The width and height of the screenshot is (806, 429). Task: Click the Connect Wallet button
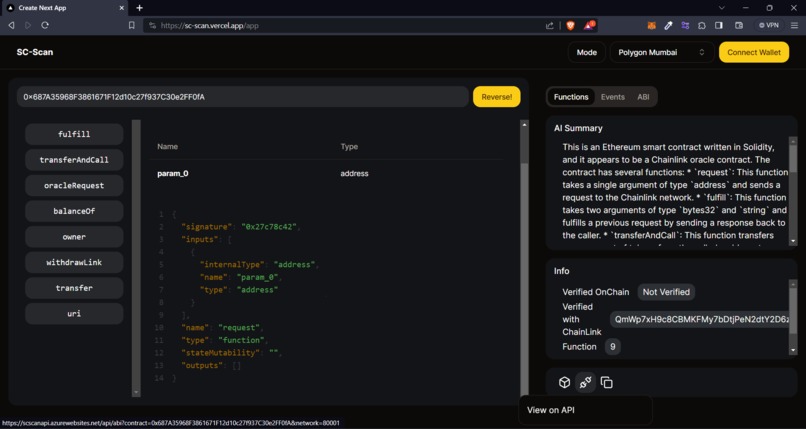tap(754, 52)
